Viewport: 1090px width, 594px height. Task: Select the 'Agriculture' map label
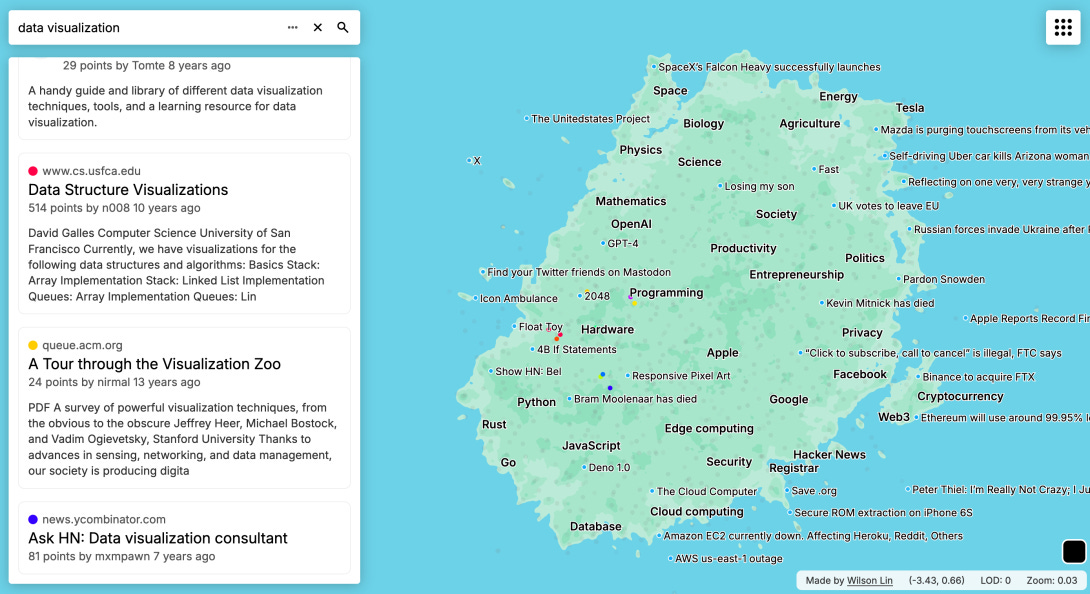pos(809,123)
